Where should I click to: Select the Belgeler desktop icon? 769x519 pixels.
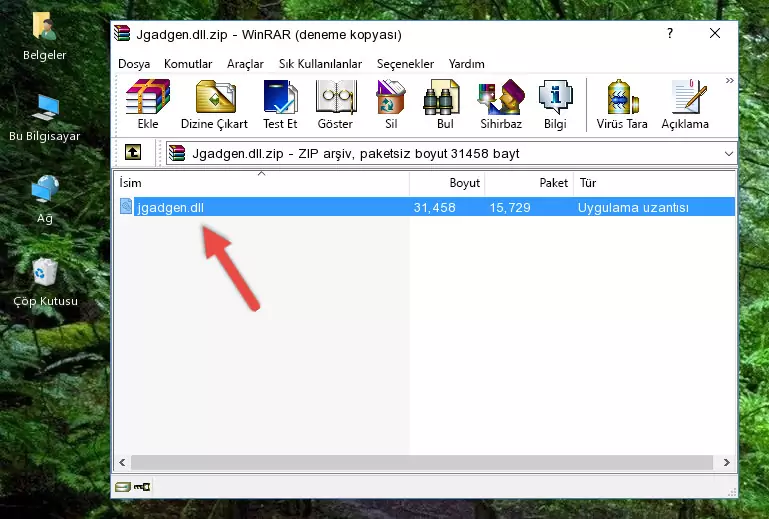[x=45, y=36]
